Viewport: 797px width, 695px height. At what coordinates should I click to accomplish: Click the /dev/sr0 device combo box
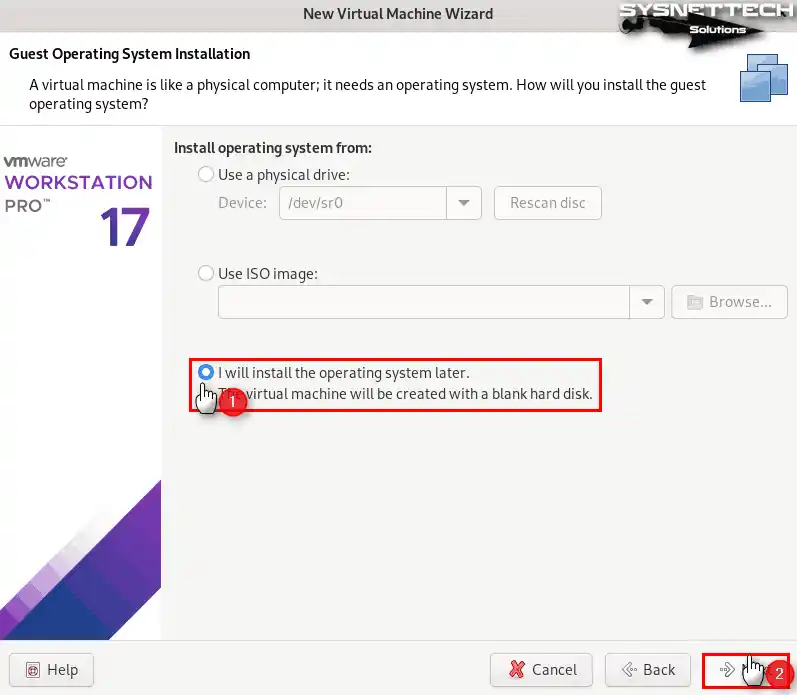[362, 203]
